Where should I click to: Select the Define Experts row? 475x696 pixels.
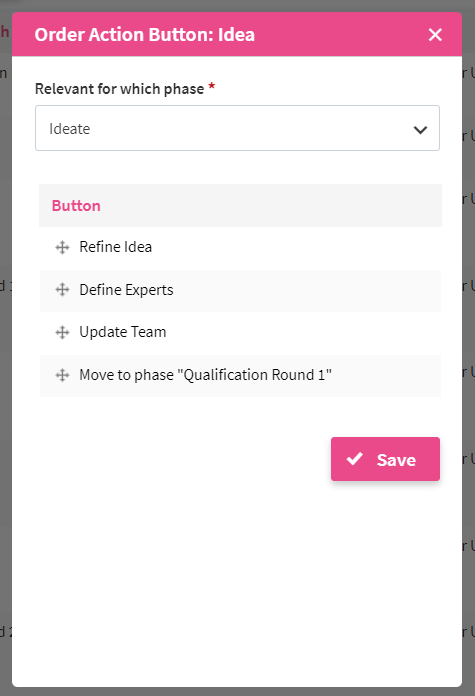click(240, 290)
